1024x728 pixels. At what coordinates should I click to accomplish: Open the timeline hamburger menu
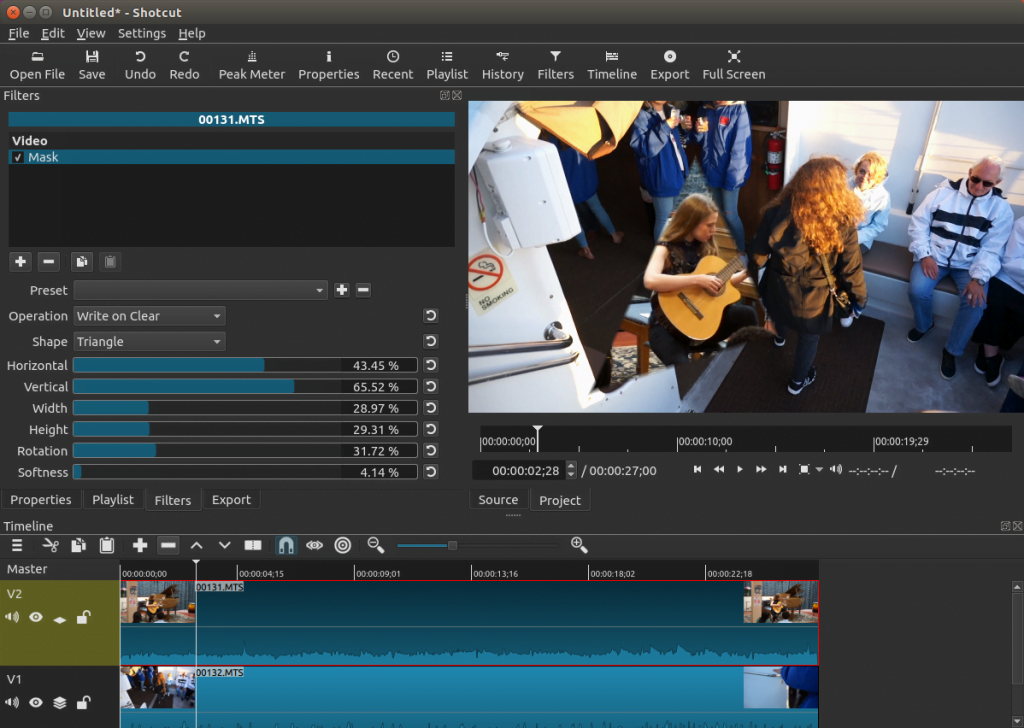click(x=17, y=545)
